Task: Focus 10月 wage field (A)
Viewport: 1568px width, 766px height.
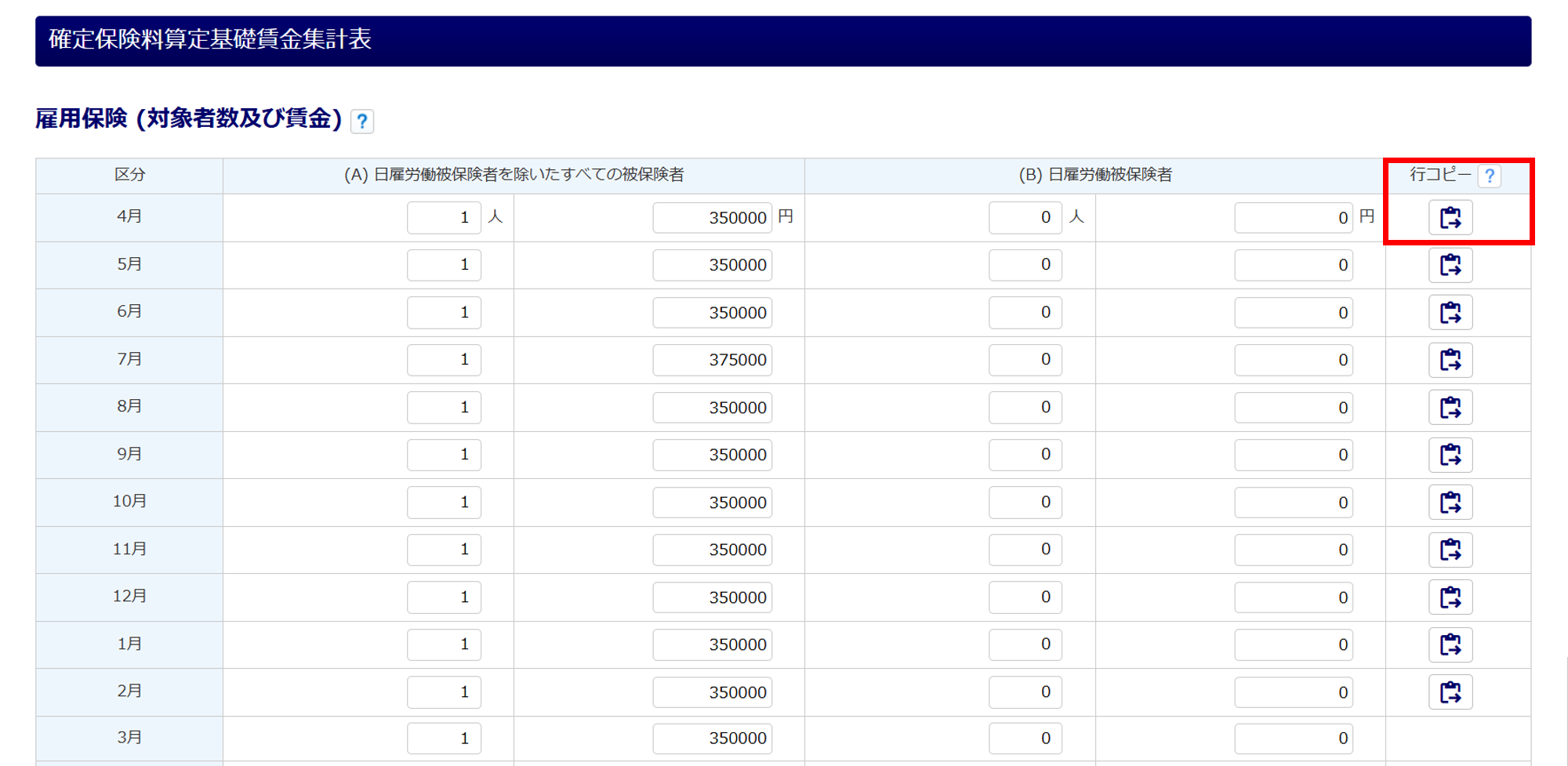Action: (x=712, y=502)
